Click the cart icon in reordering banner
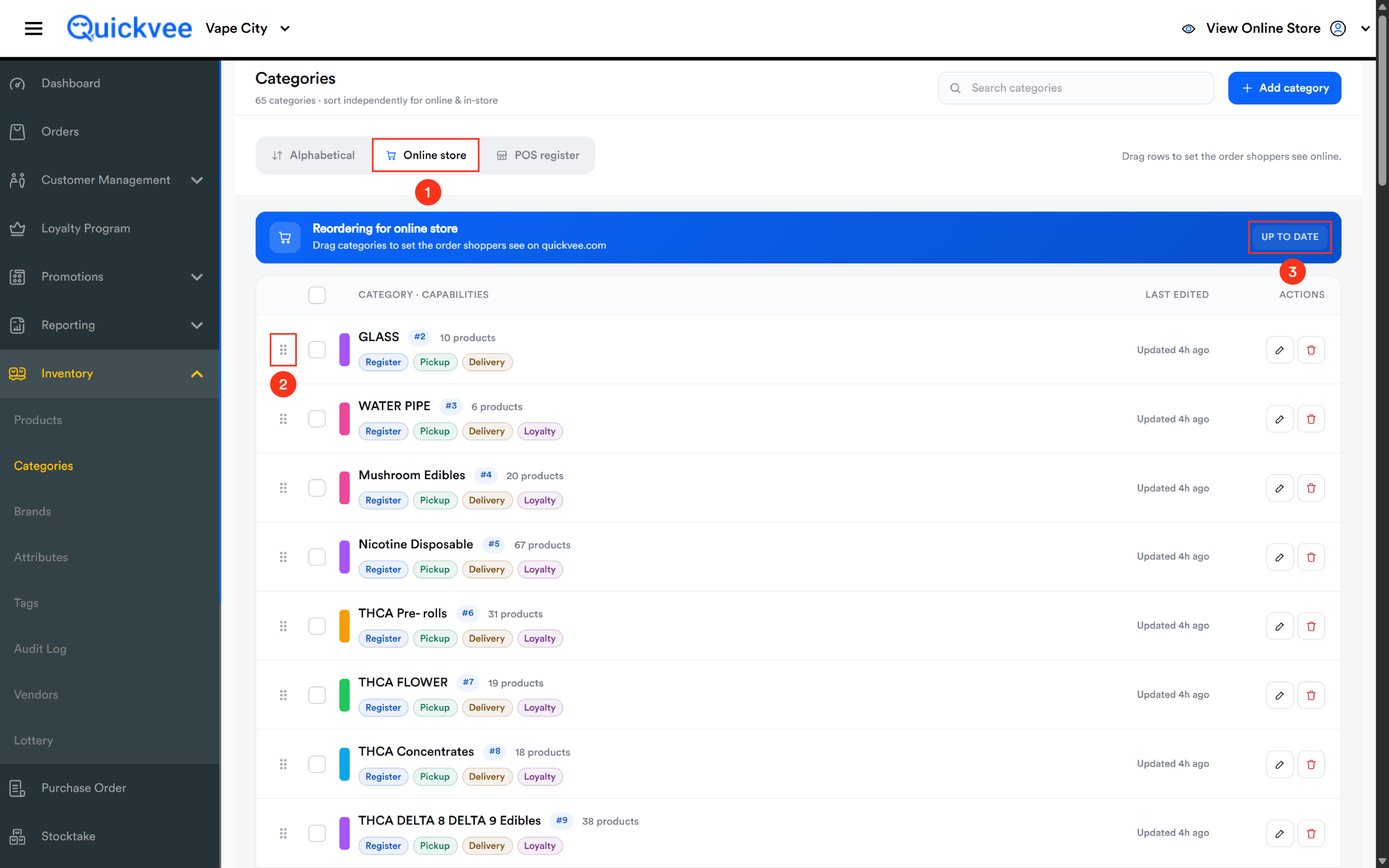 [285, 237]
